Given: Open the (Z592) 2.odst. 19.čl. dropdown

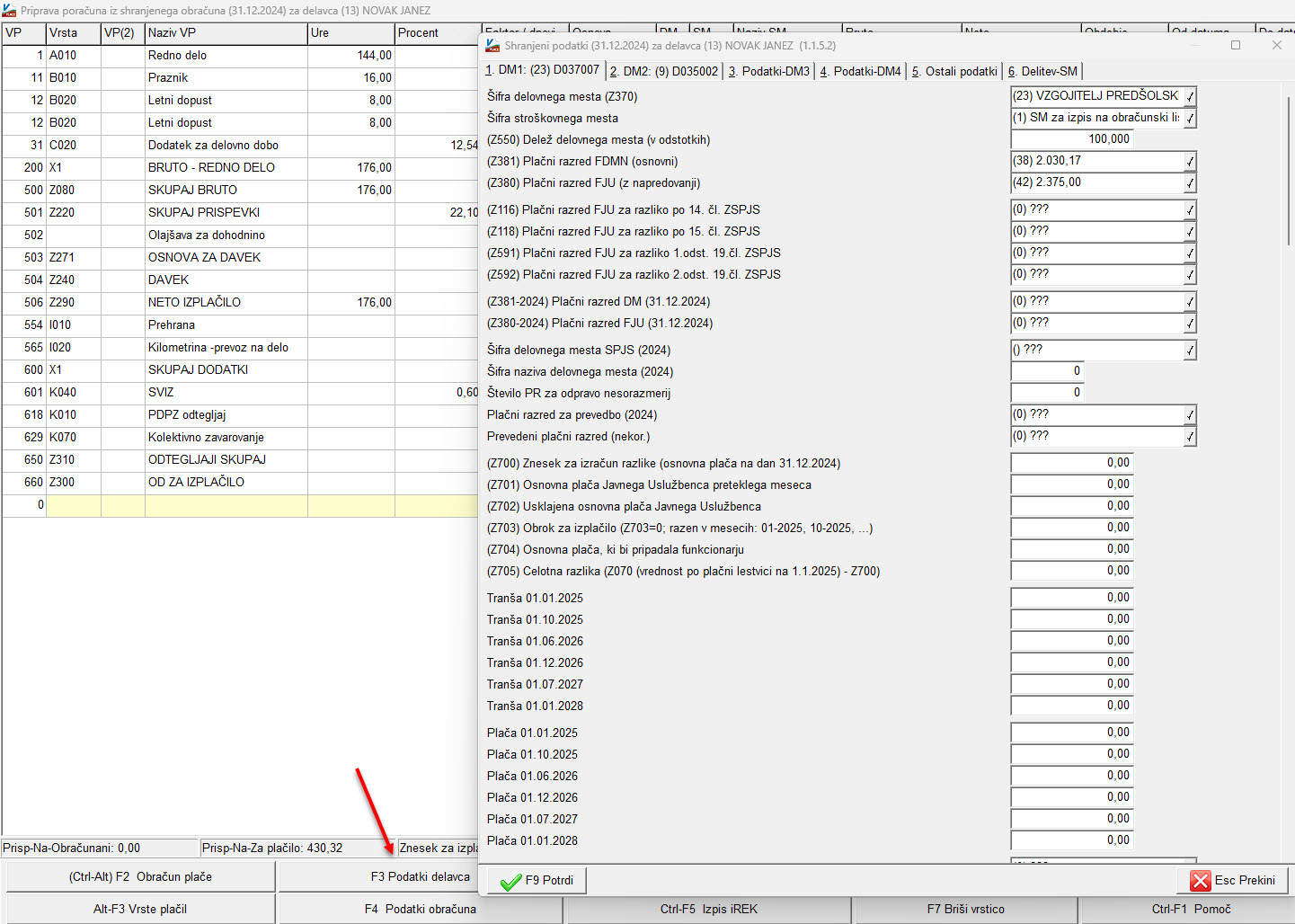Looking at the screenshot, I should [1190, 274].
